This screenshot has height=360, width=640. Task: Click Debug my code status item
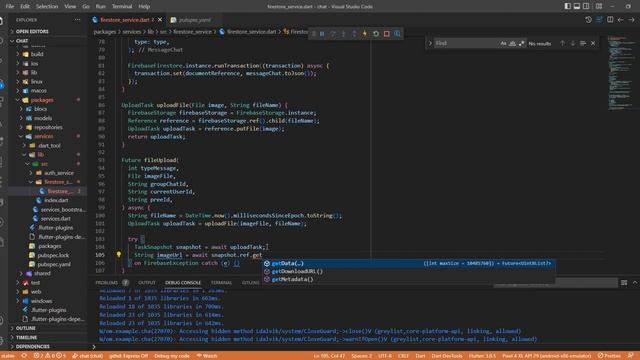(172, 356)
